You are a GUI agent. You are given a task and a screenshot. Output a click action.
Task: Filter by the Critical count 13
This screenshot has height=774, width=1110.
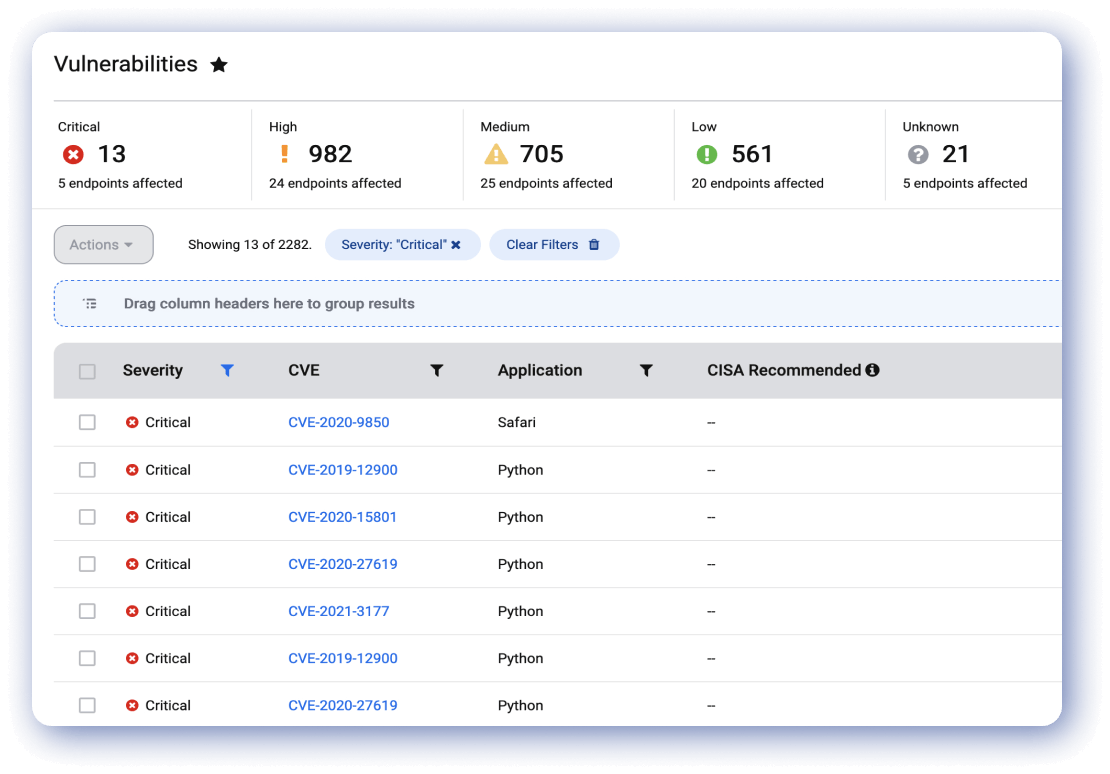[112, 154]
